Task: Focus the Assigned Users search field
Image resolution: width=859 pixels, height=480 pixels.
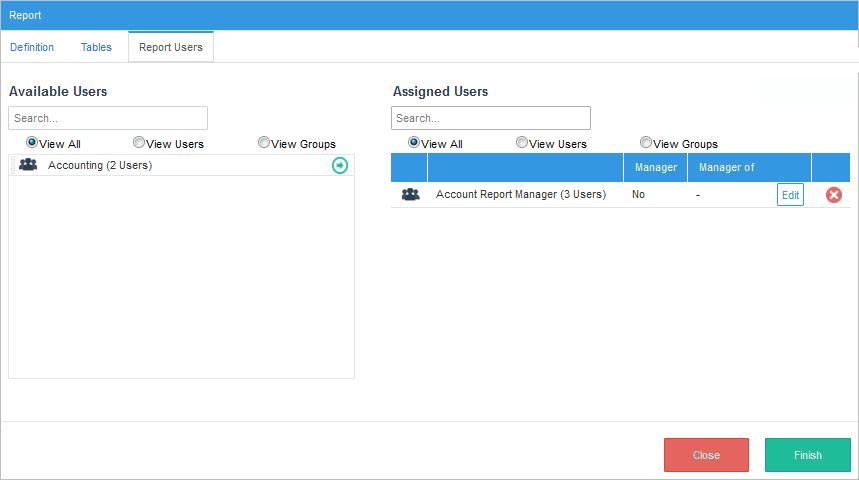Action: [491, 118]
